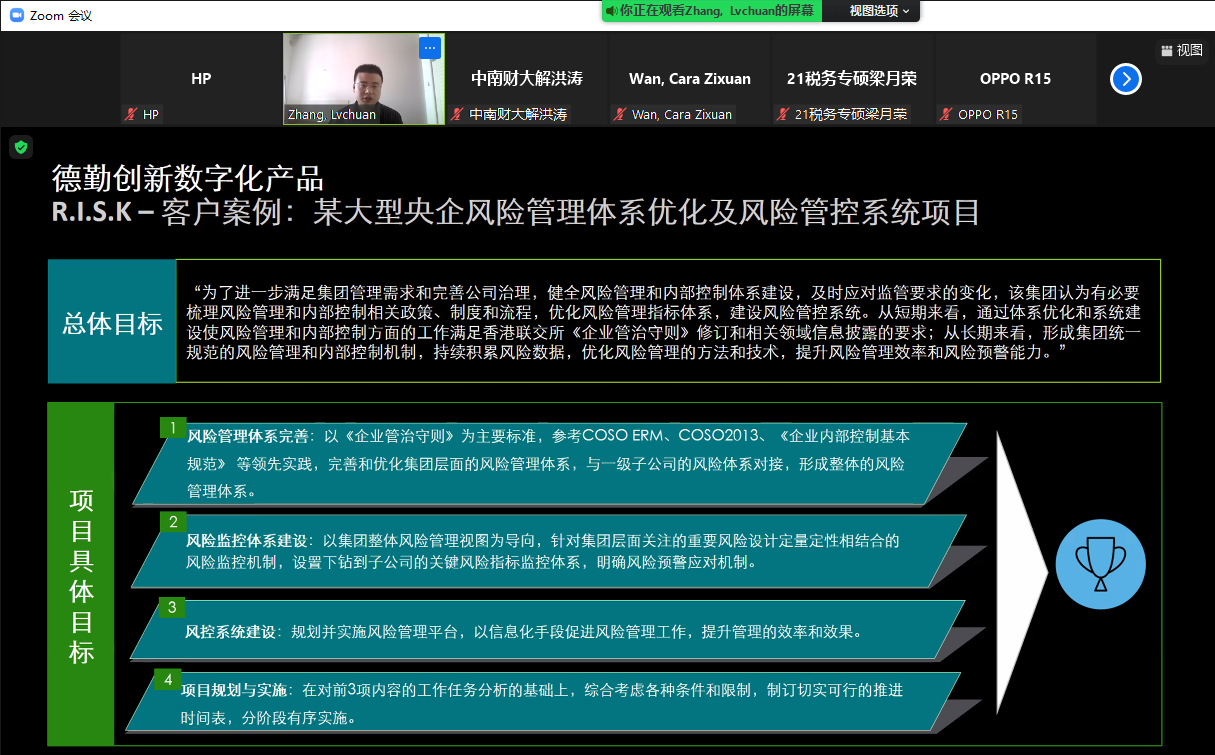Show next participants with the blue arrow
Viewport: 1215px width, 755px height.
click(1126, 79)
